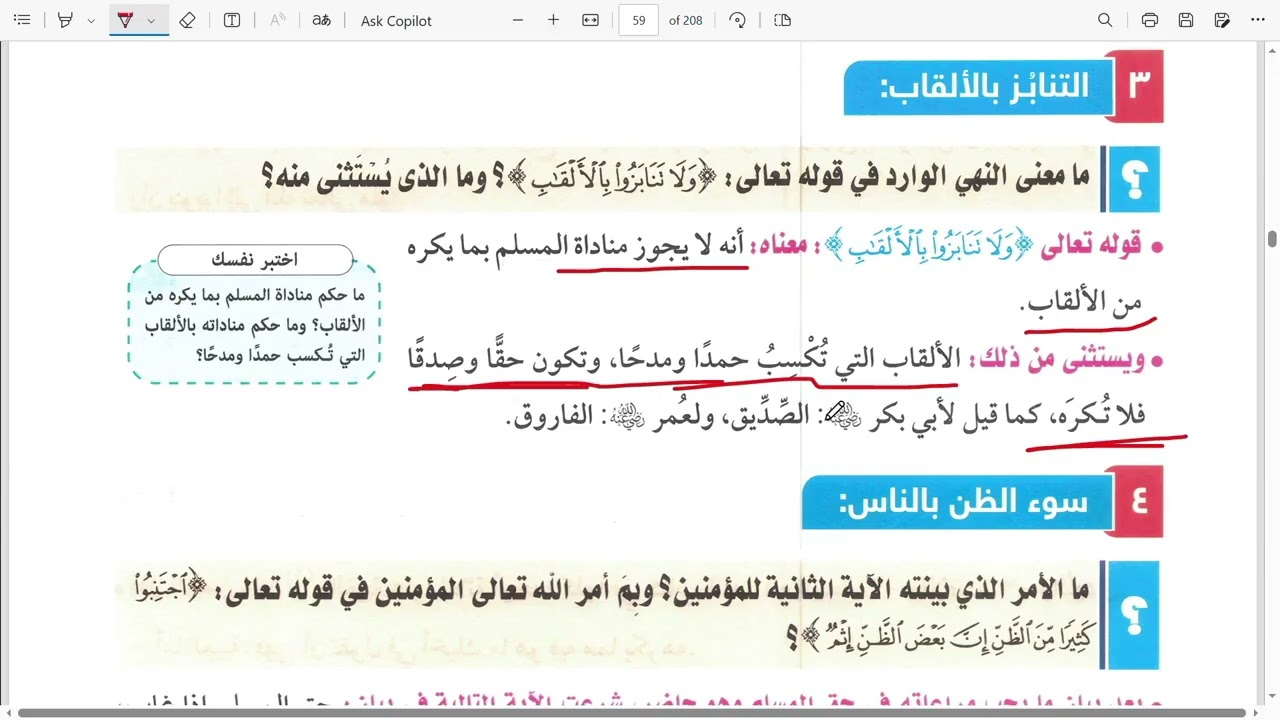Viewport: 1280px width, 720px height.
Task: Select the red Draw pen tool
Action: point(126,20)
